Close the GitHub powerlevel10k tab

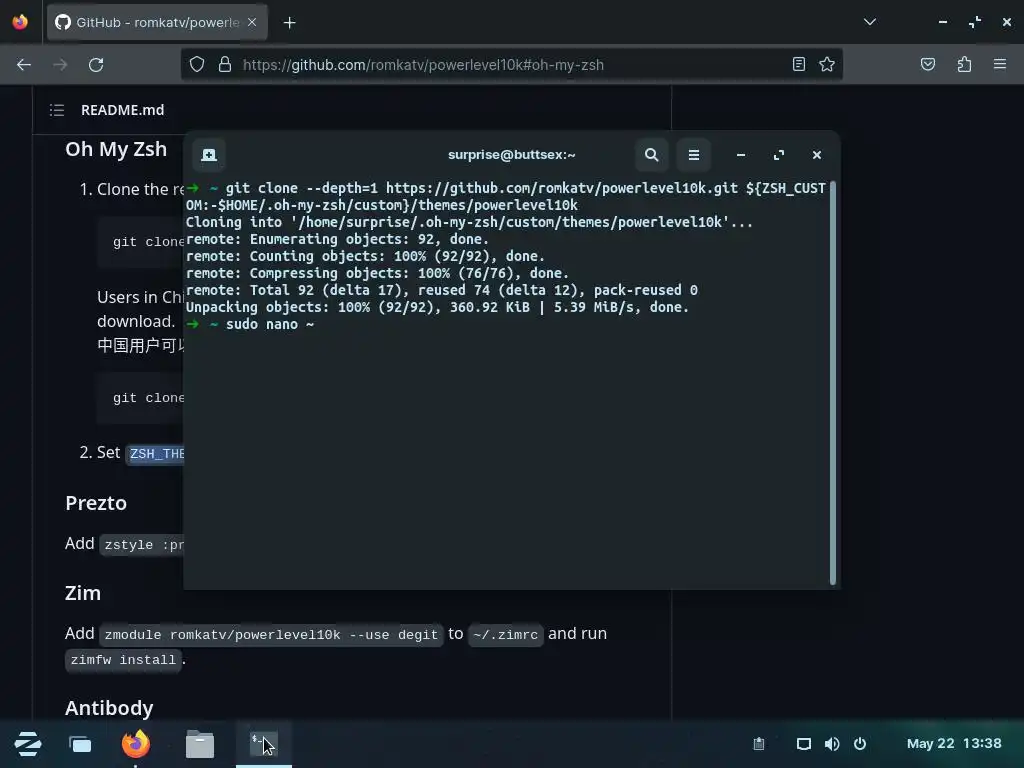click(252, 22)
